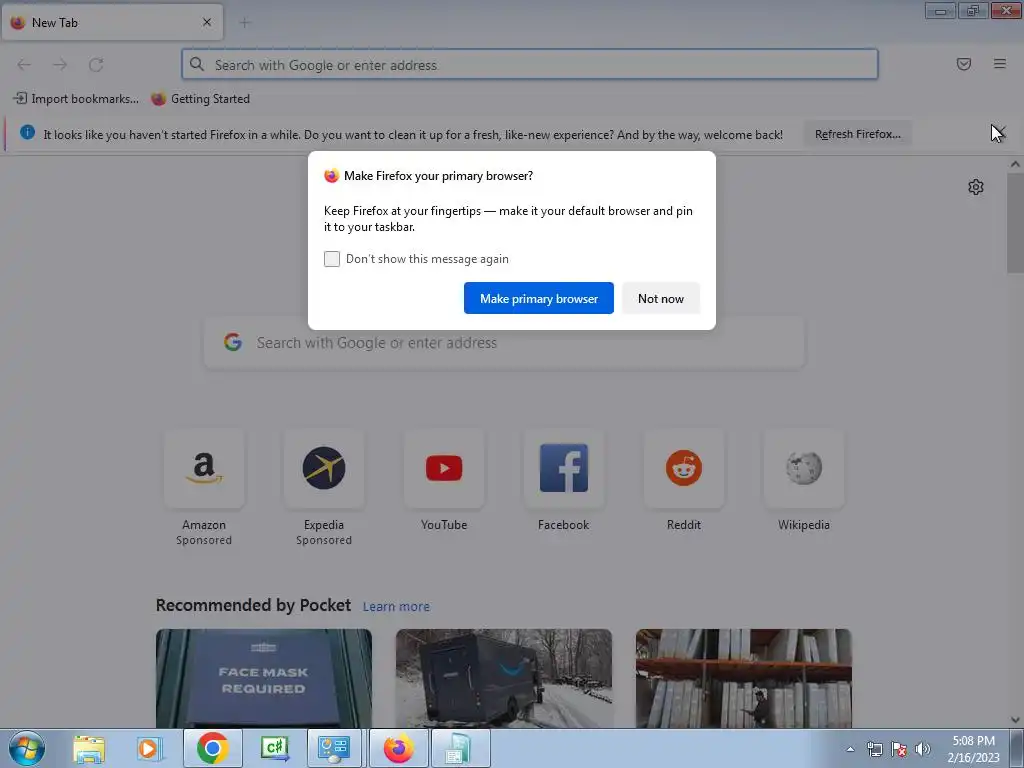This screenshot has width=1024, height=768.
Task: Click the page scrollbar down arrow
Action: pos(1016,720)
